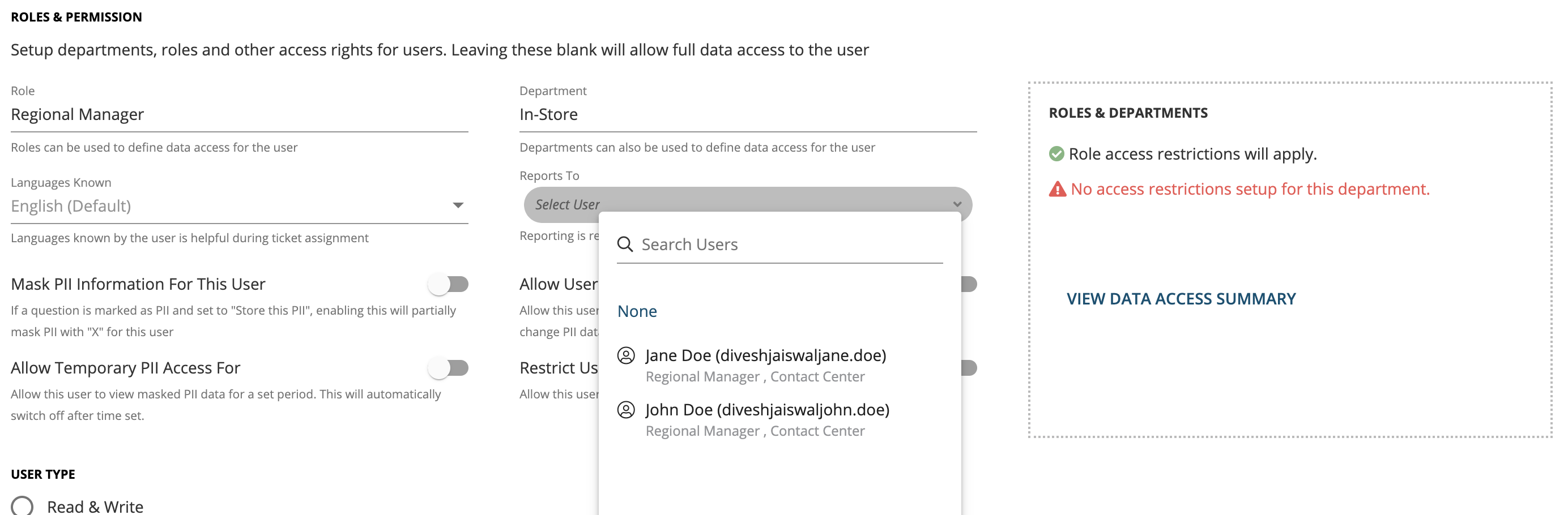
Task: Toggle the Restrict User switch
Action: pyautogui.click(x=969, y=368)
